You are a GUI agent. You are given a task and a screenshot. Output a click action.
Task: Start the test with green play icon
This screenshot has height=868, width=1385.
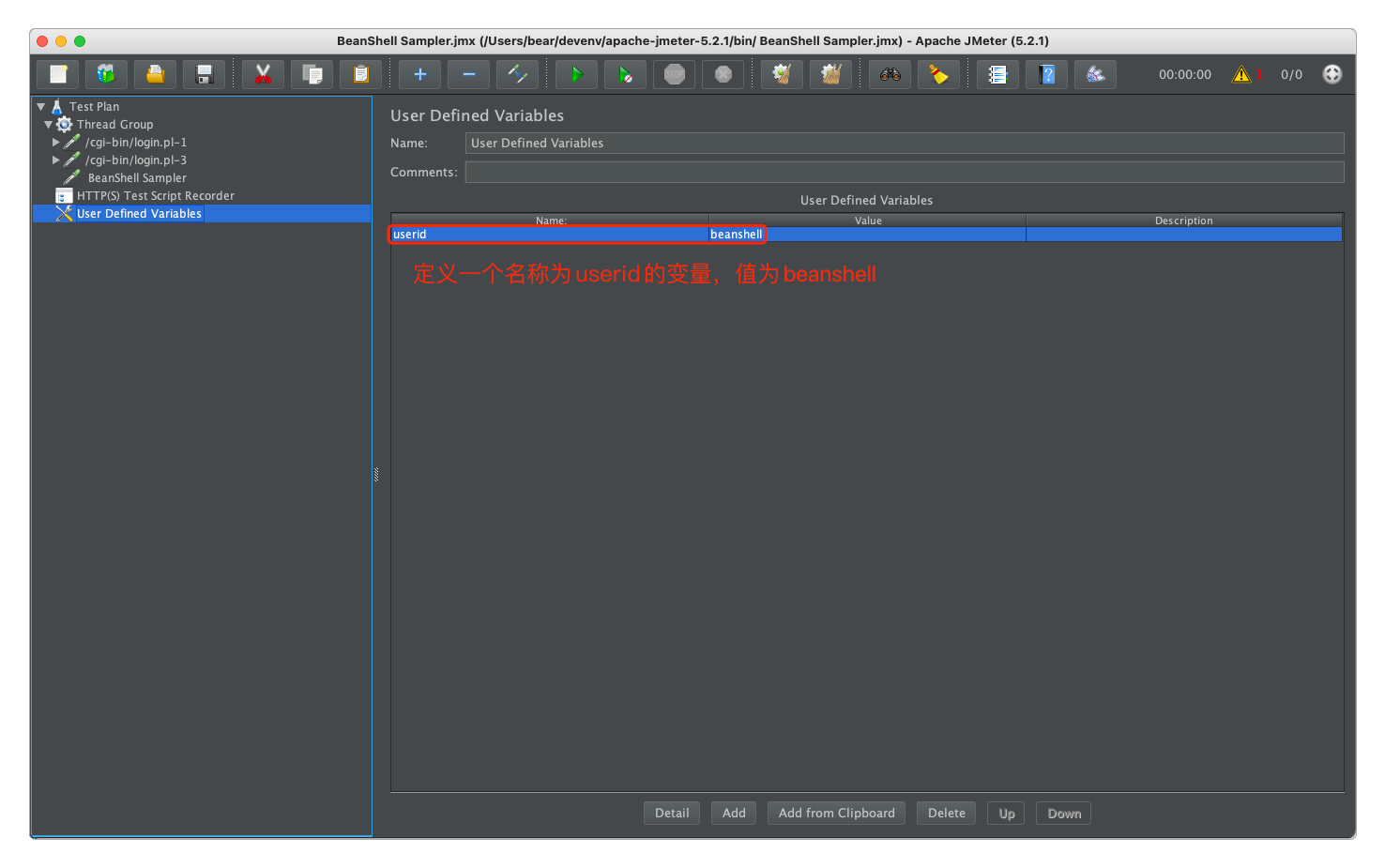(x=577, y=74)
